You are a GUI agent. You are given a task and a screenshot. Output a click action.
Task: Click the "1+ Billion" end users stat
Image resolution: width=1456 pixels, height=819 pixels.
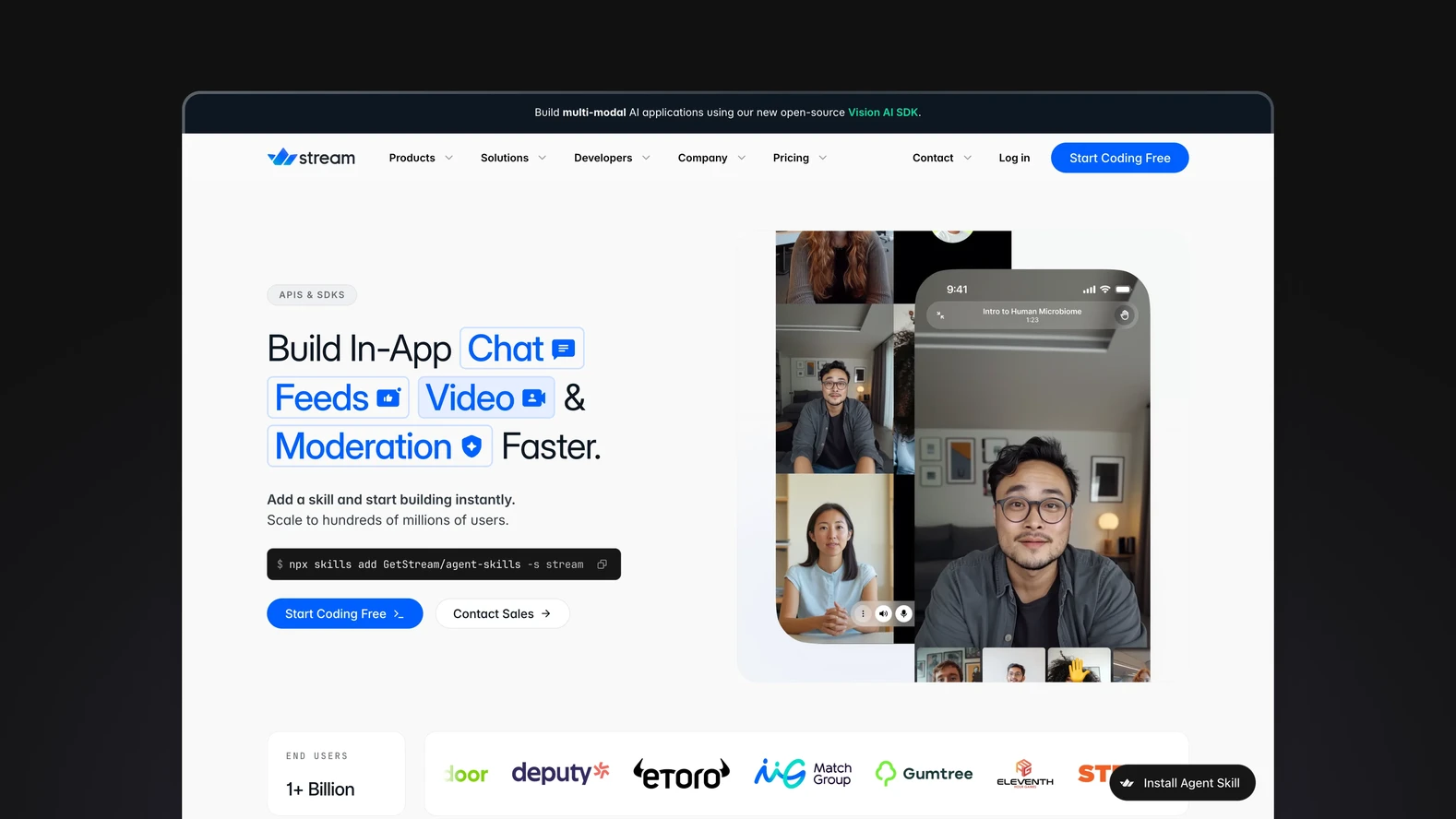pyautogui.click(x=320, y=789)
